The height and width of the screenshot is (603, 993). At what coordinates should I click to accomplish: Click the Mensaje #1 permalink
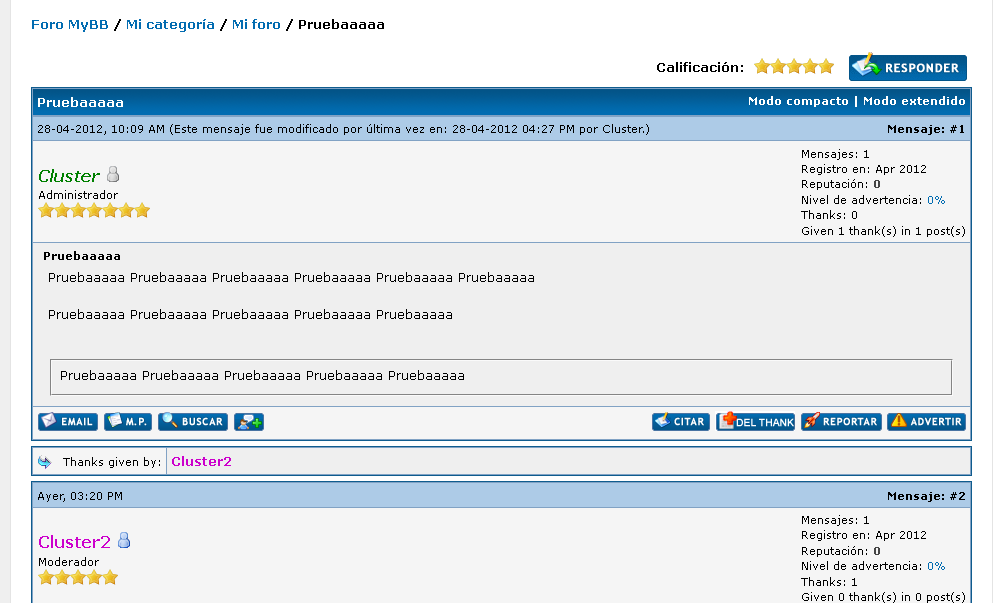958,129
